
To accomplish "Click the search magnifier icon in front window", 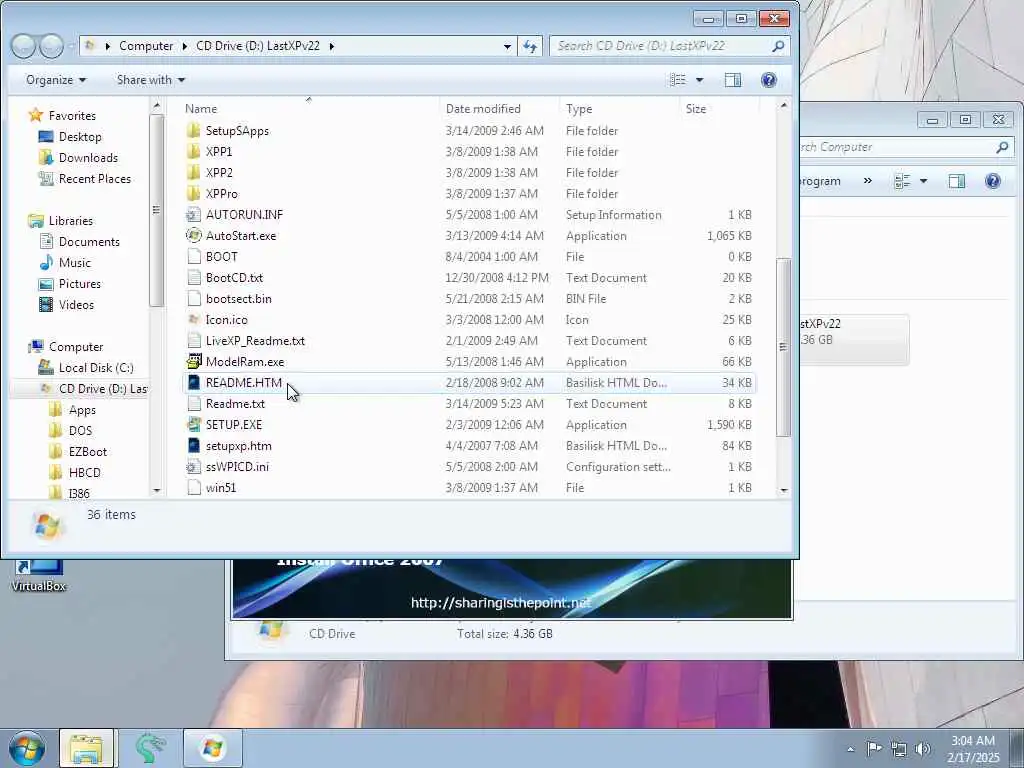I will coord(778,46).
